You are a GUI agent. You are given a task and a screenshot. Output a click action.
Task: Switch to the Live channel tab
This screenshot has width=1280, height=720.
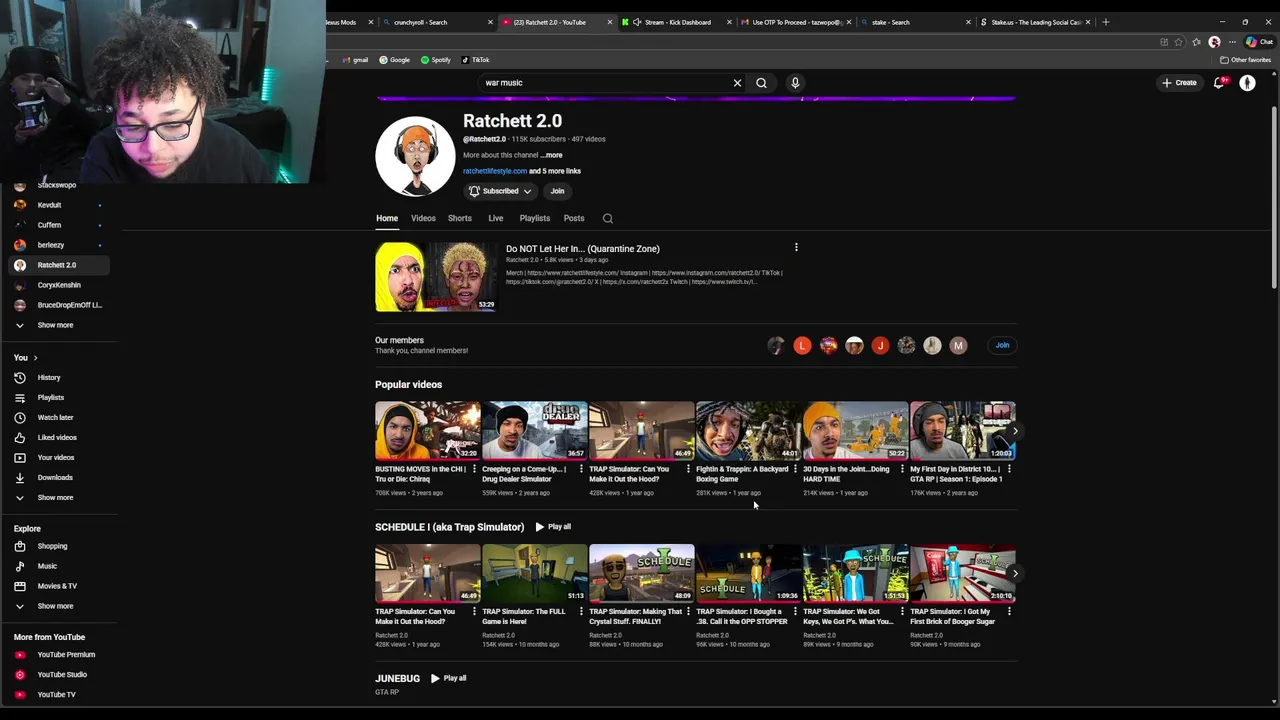click(x=495, y=218)
